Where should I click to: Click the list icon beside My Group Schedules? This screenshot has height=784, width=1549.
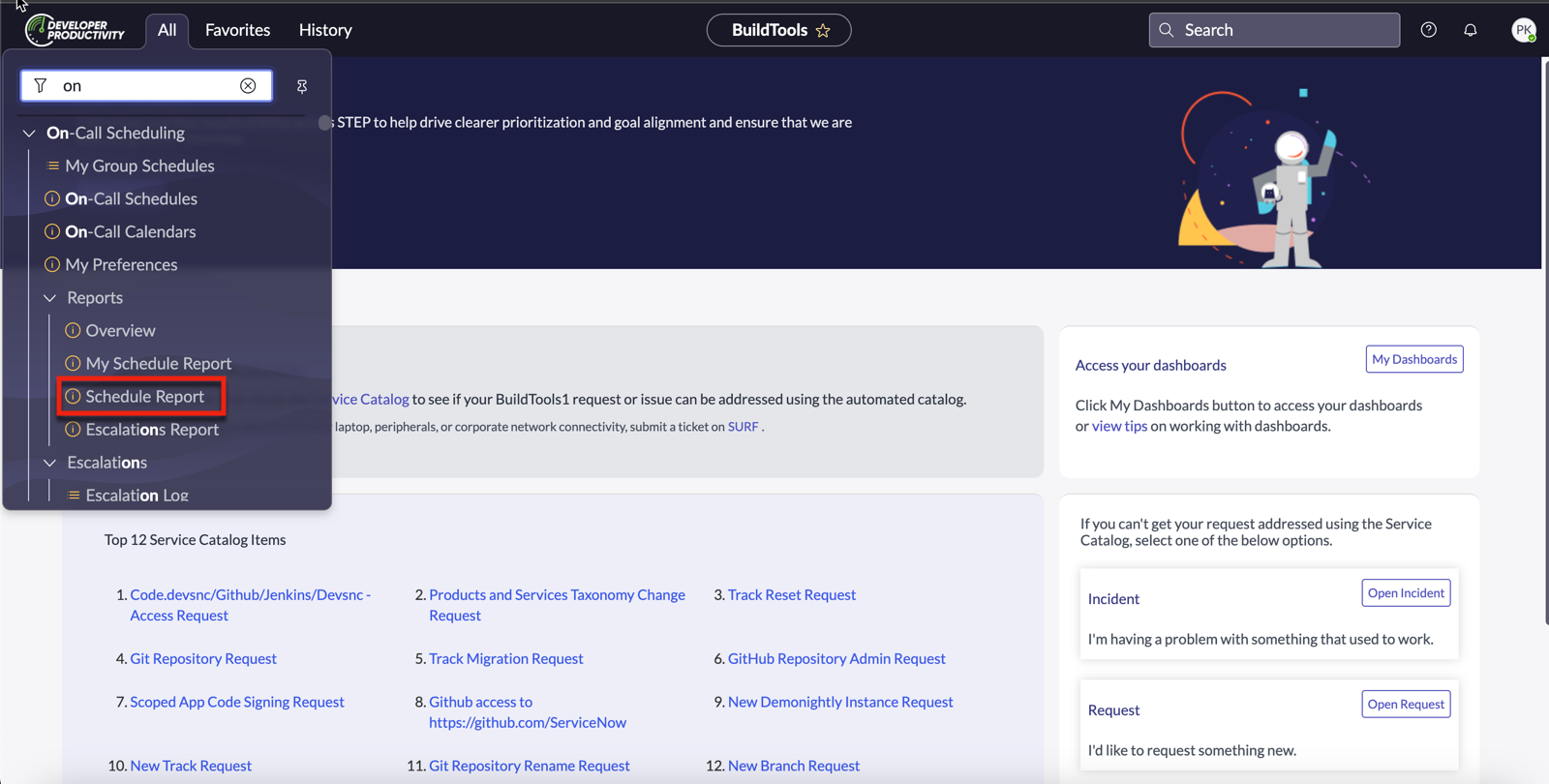click(x=52, y=166)
